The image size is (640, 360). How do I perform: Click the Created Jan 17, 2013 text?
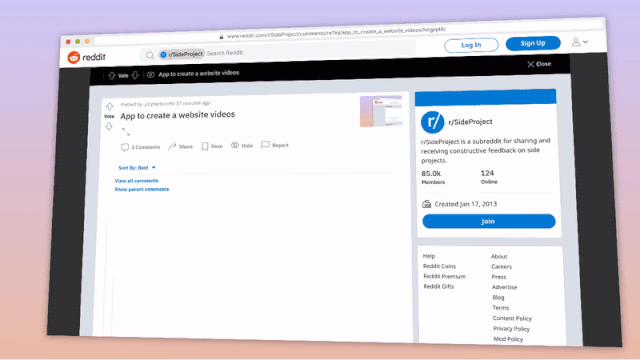pos(466,204)
